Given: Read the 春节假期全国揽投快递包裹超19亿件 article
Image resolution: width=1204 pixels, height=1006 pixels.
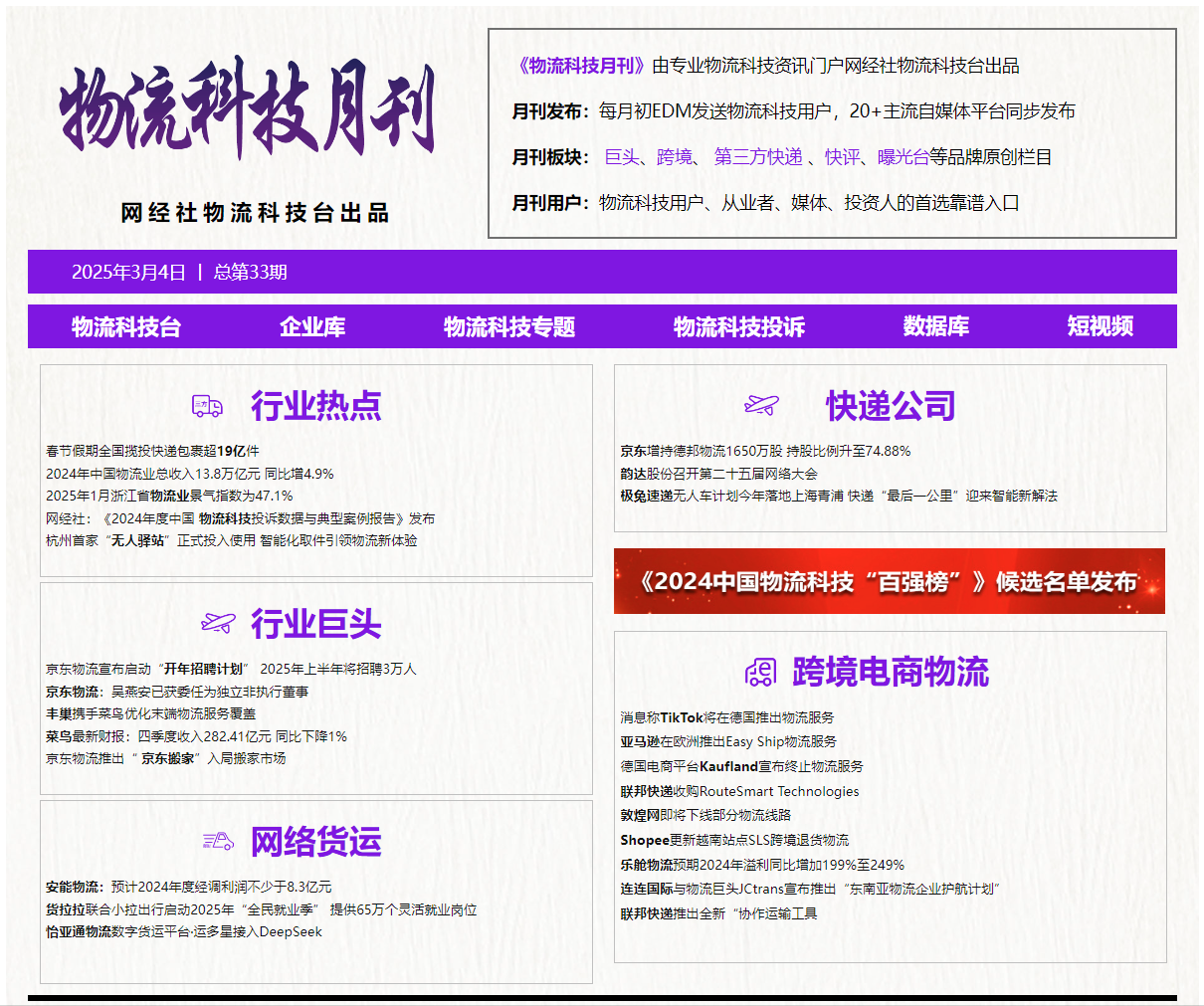Looking at the screenshot, I should 152,451.
